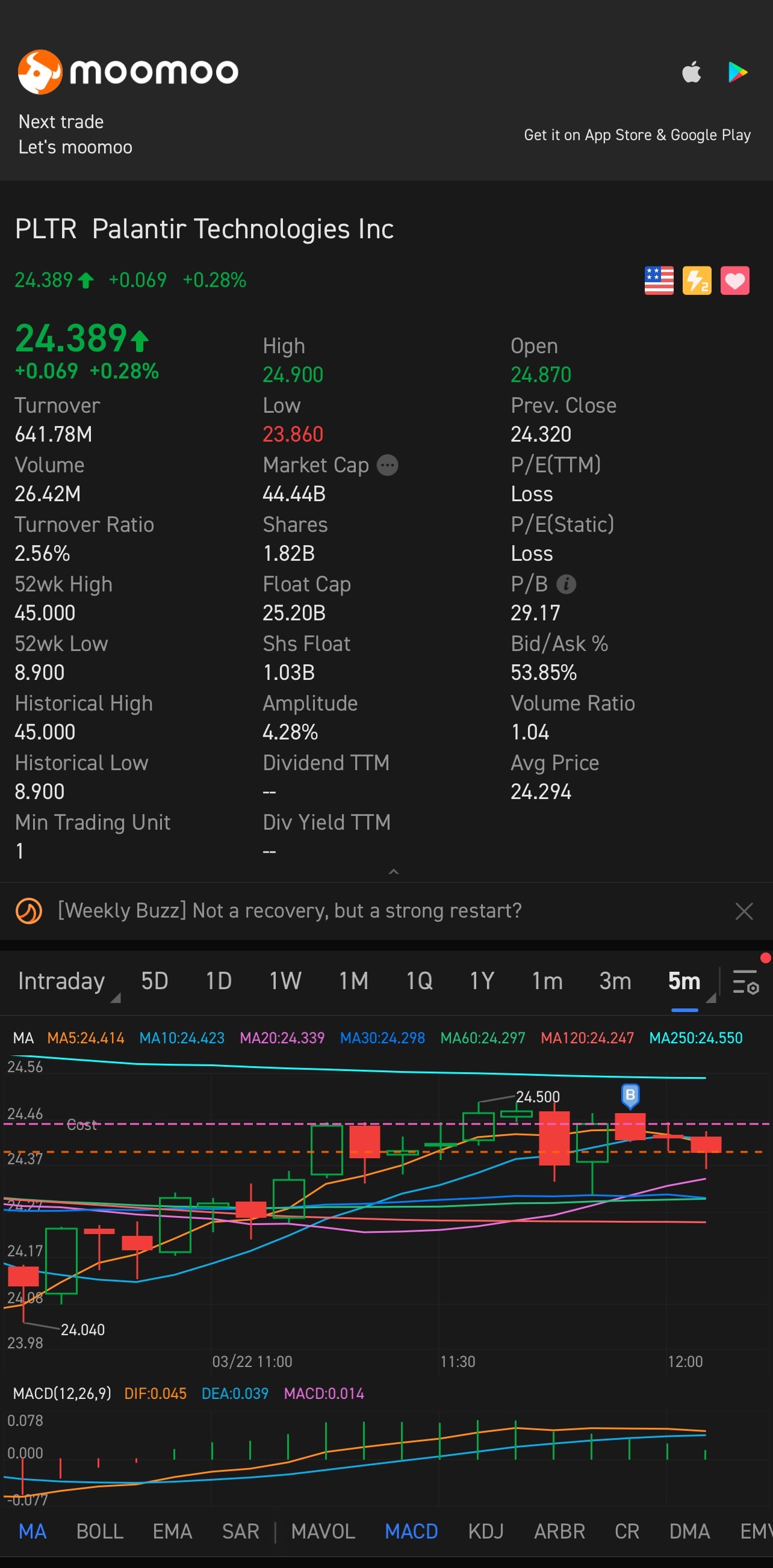Toggle the DMA sub-indicator
773x1568 pixels.
(x=689, y=1531)
